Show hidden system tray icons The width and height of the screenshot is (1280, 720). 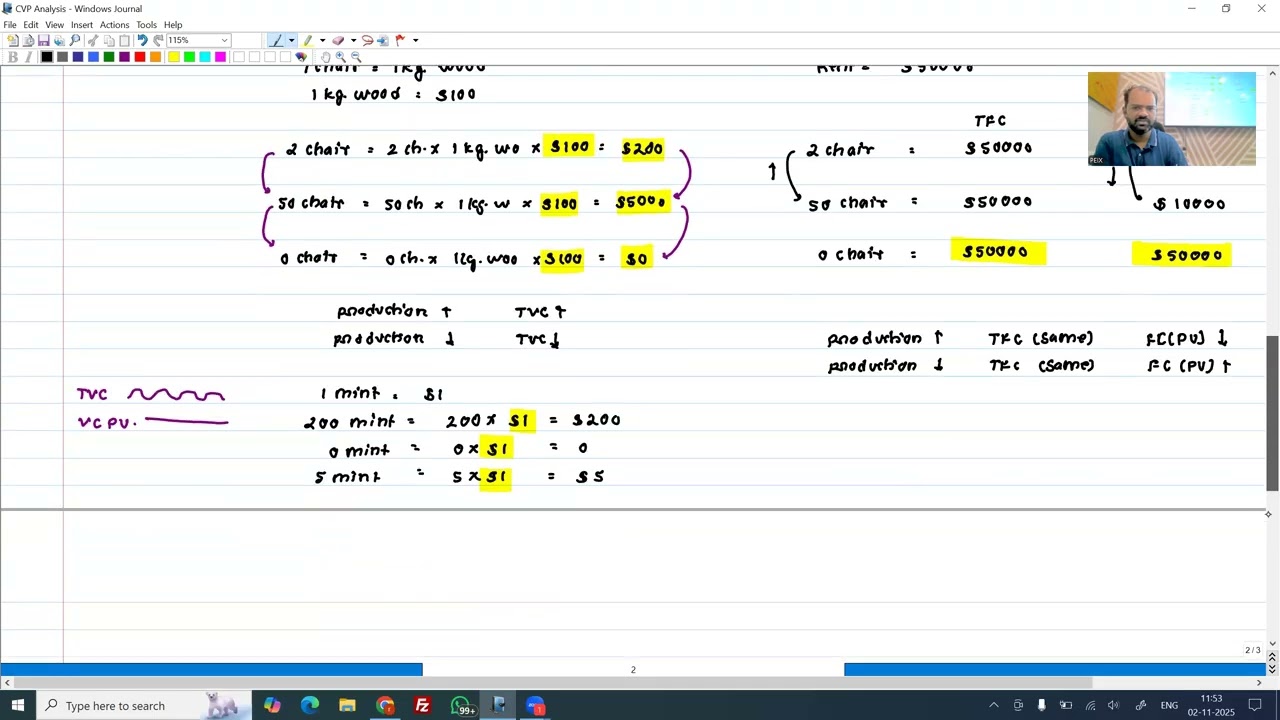point(993,706)
